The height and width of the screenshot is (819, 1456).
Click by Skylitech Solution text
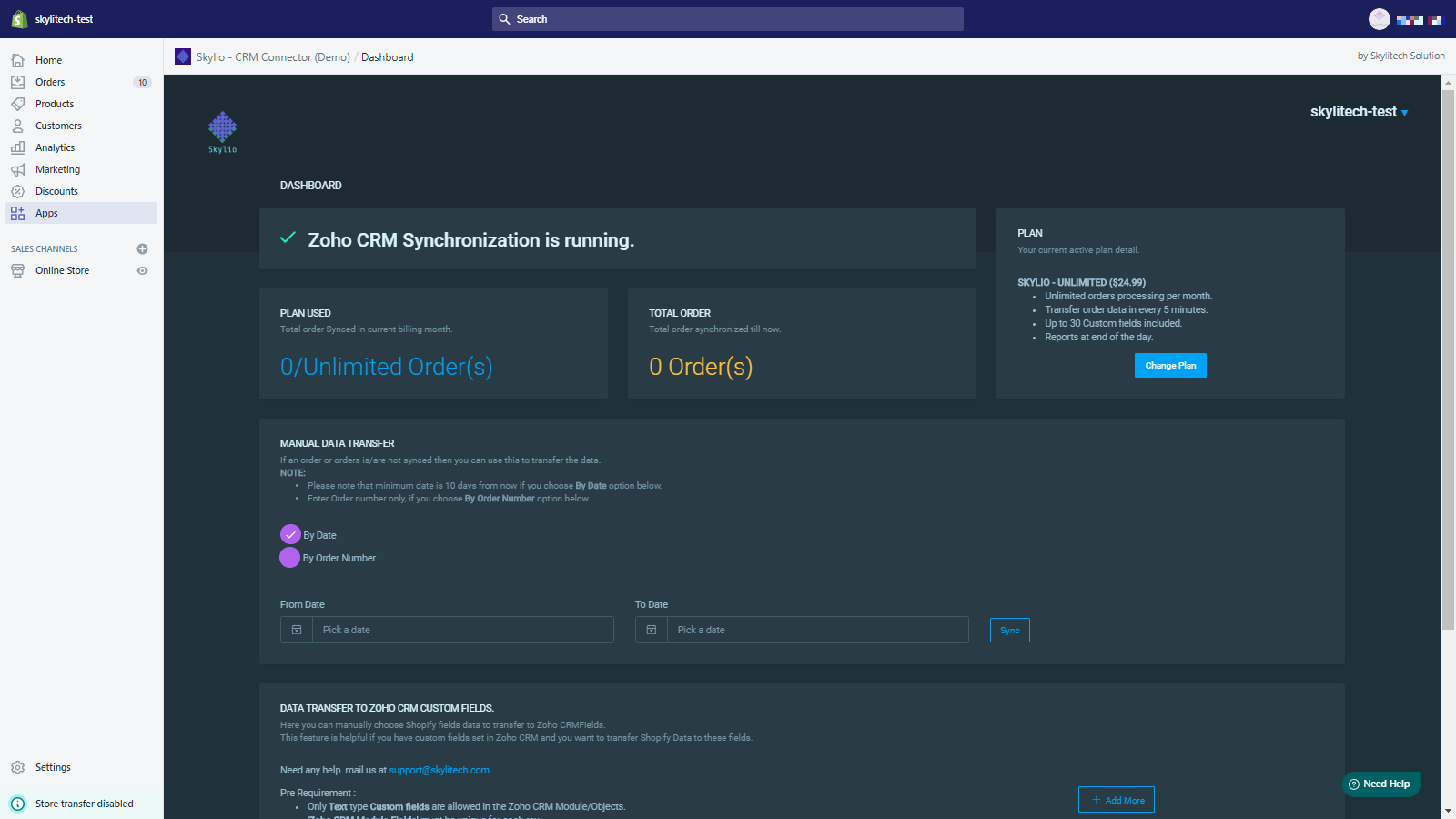1400,56
